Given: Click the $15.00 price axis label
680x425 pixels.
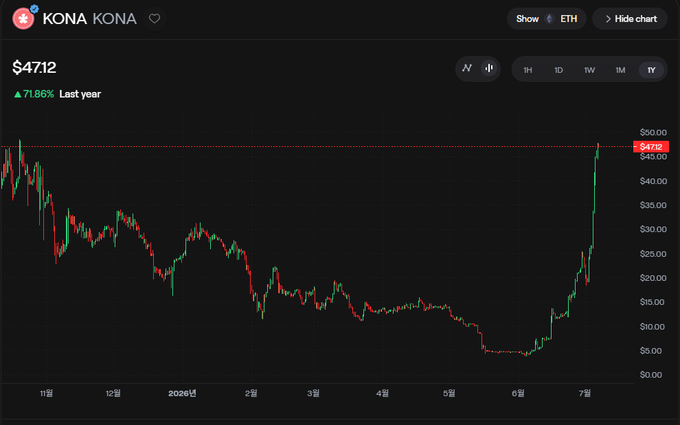Looking at the screenshot, I should tap(652, 302).
